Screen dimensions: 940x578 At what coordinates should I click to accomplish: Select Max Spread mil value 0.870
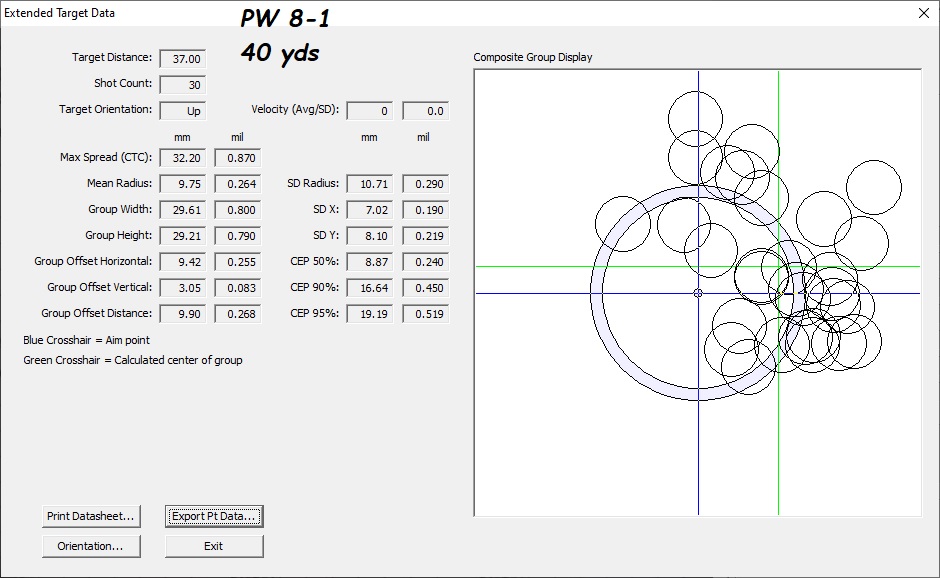coord(238,158)
